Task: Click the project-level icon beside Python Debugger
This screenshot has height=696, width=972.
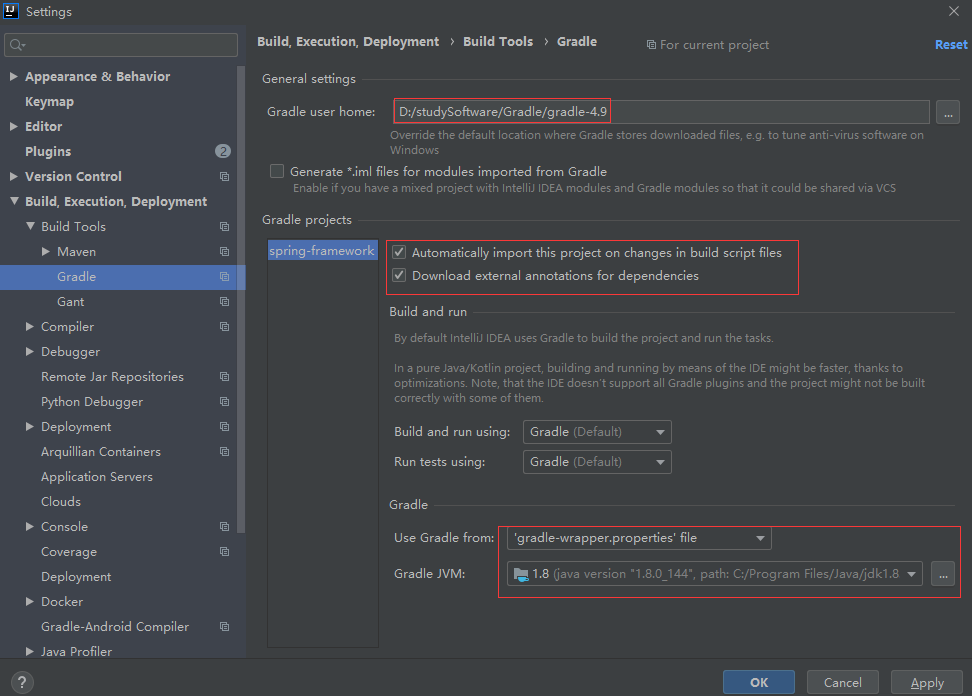Action: pyautogui.click(x=224, y=402)
